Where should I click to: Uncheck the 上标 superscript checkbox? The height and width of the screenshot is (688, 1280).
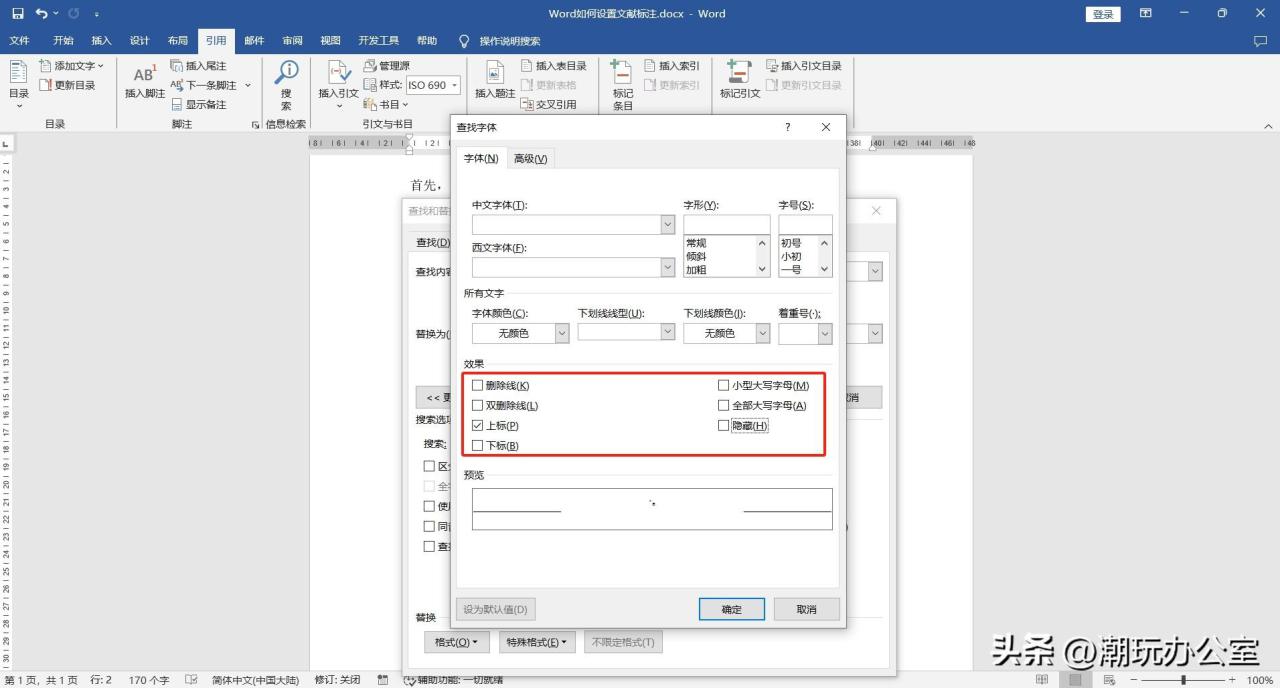(477, 425)
